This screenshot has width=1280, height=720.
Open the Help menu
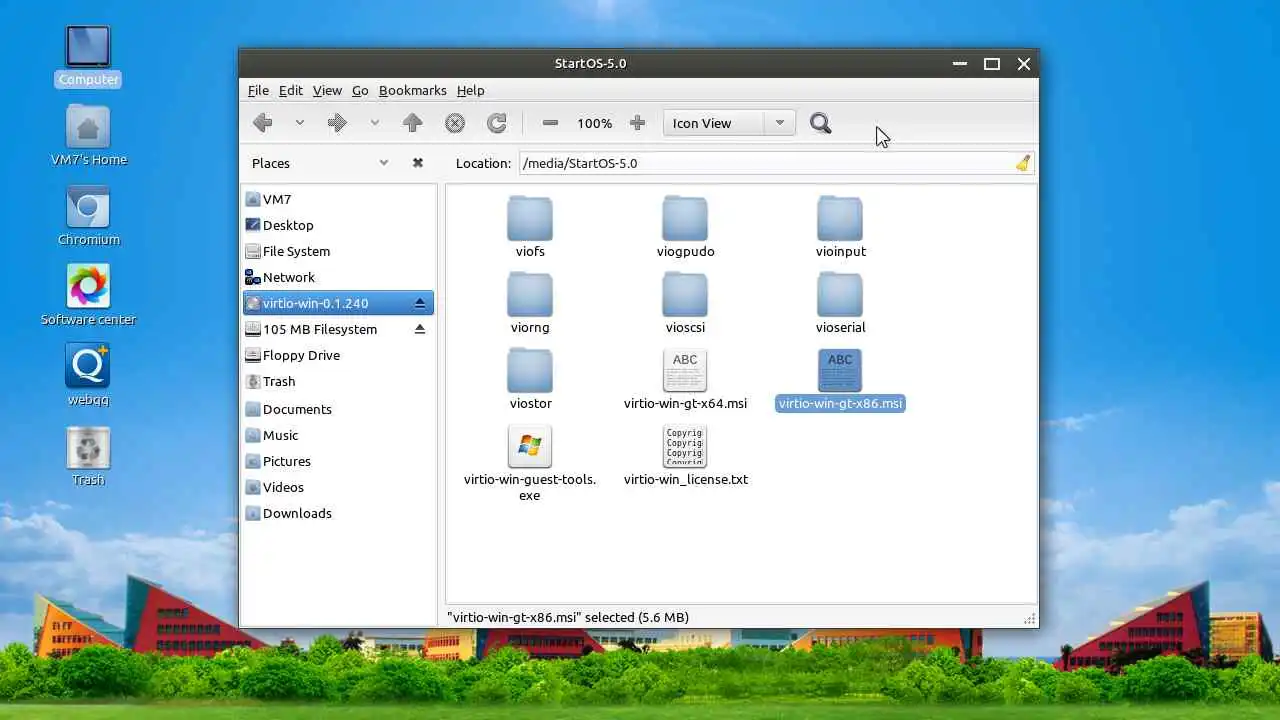click(x=470, y=90)
